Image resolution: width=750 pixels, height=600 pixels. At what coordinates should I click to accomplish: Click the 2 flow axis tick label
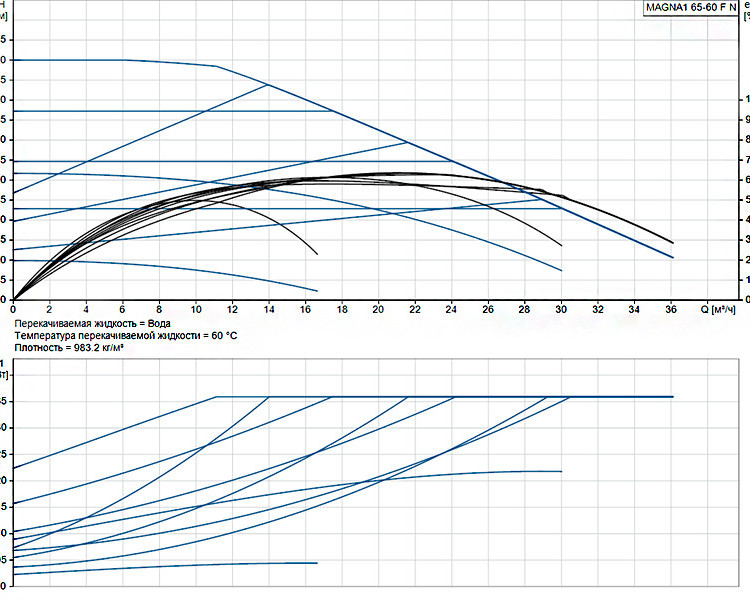49,310
